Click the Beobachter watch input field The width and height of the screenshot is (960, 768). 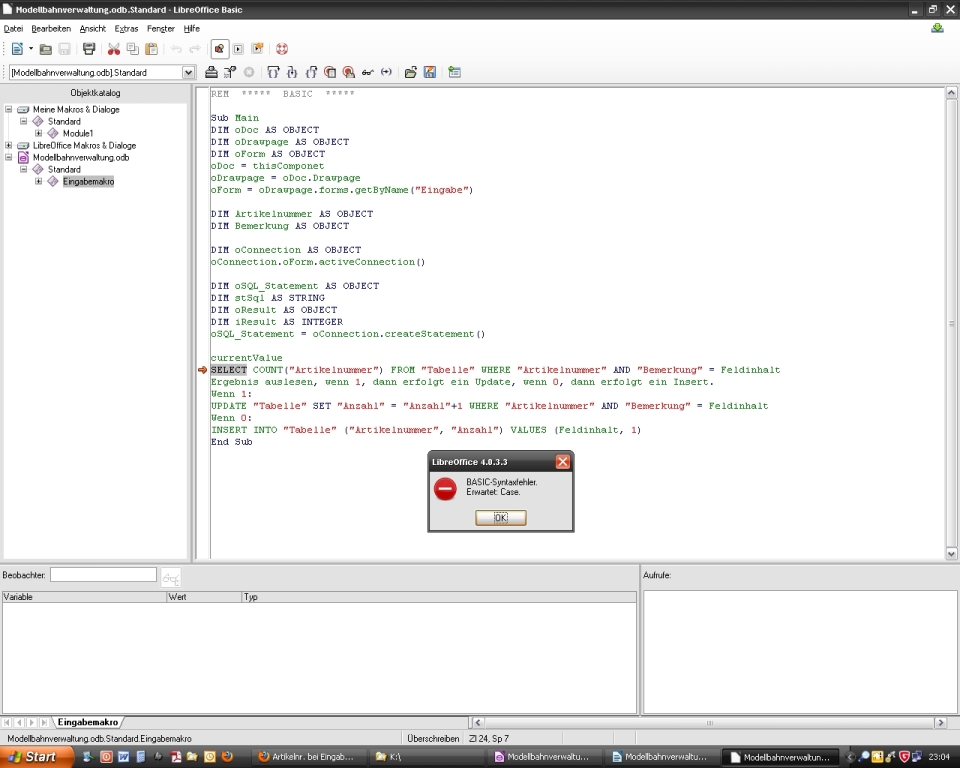click(x=103, y=574)
